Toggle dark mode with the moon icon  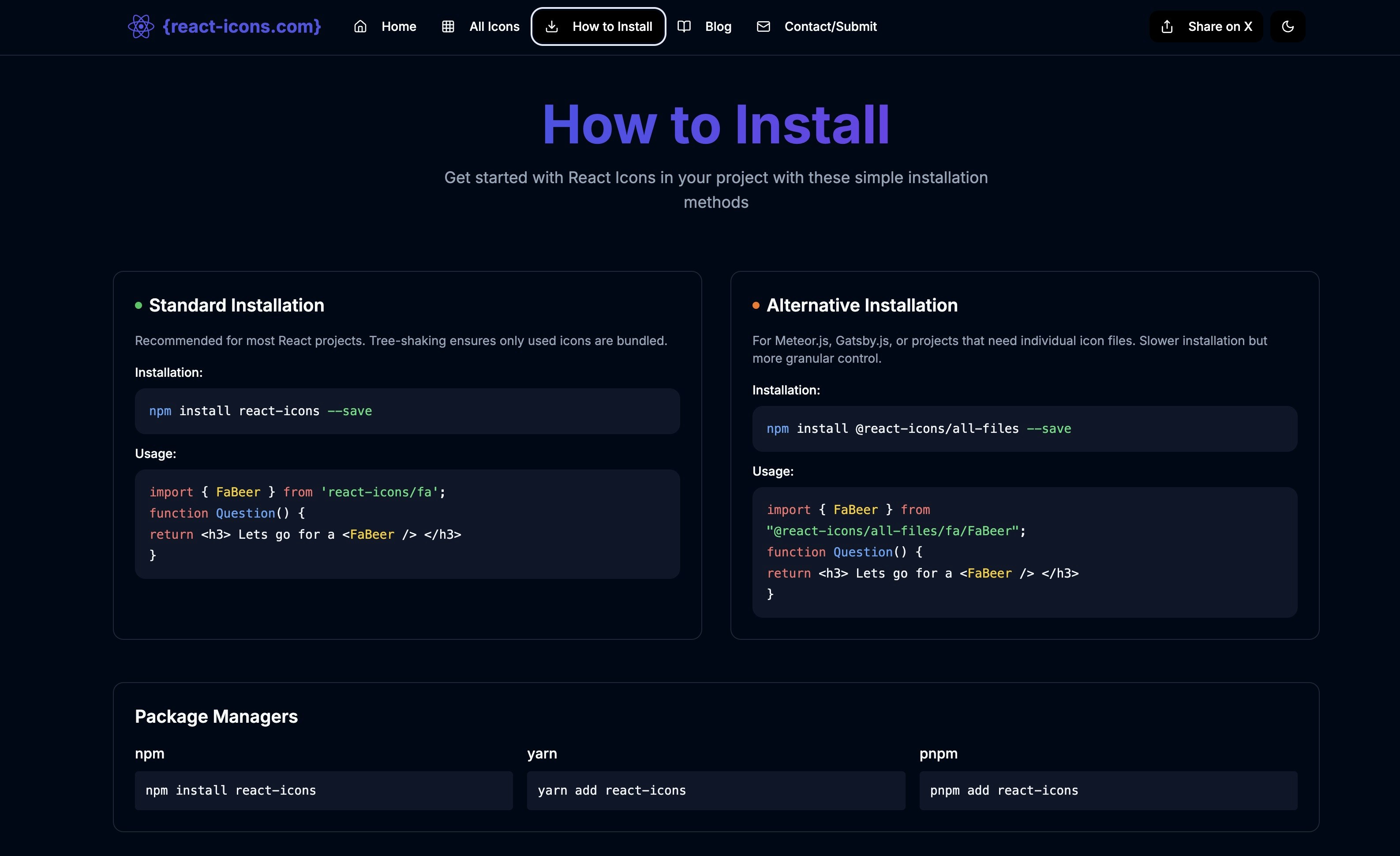(x=1288, y=26)
